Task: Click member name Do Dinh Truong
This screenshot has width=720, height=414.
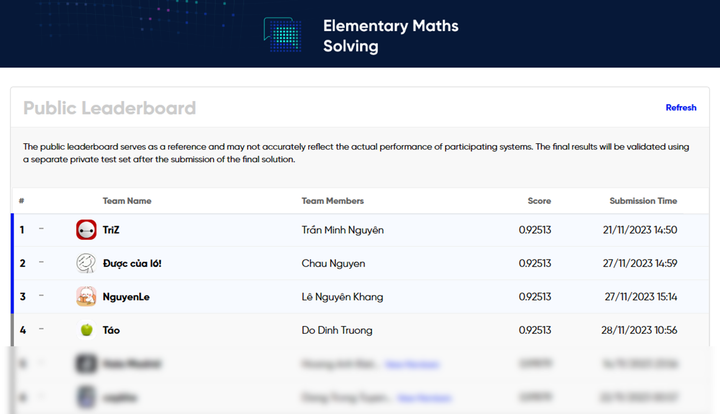Action: pyautogui.click(x=337, y=330)
